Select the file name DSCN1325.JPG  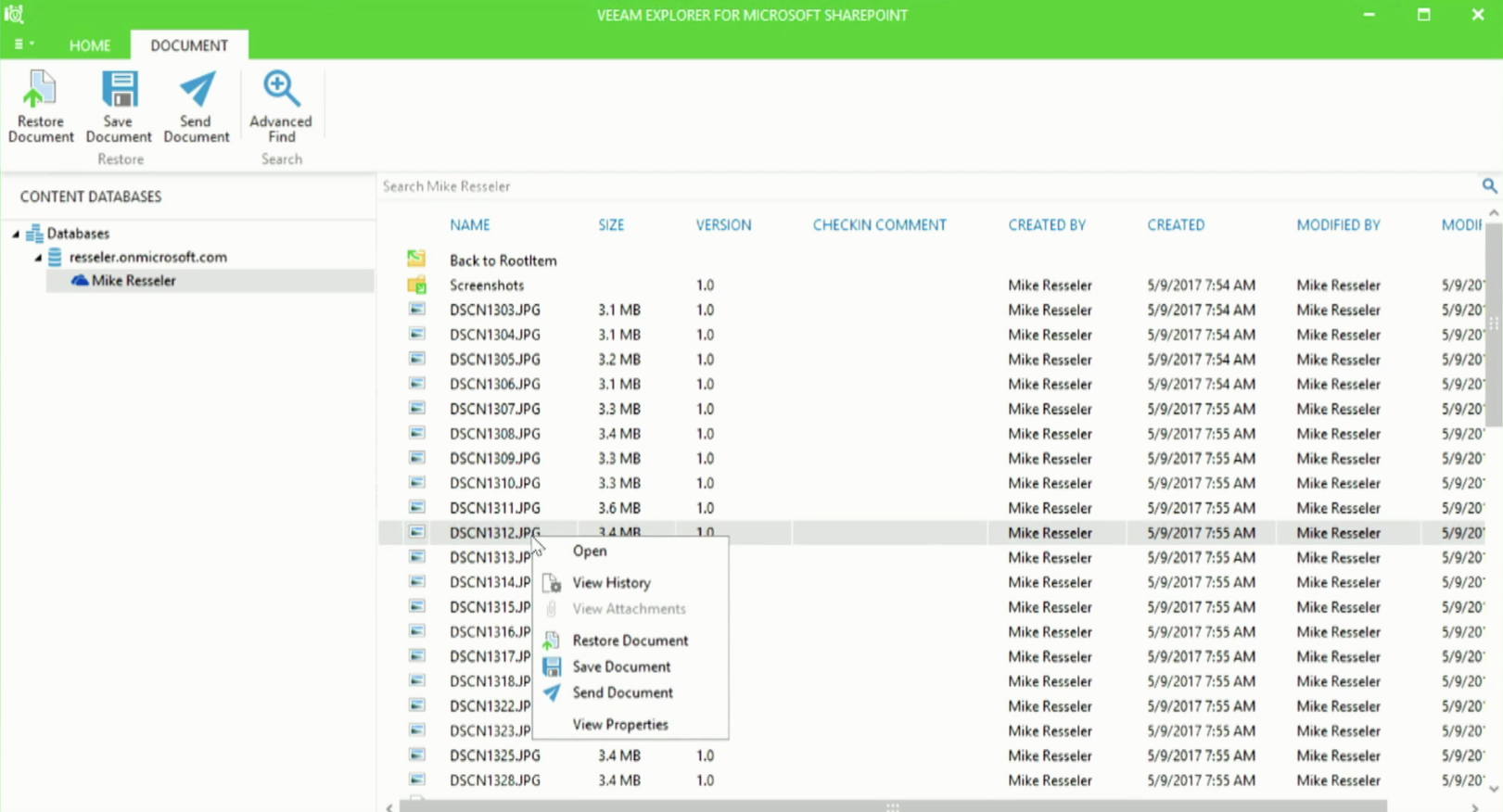tap(495, 755)
